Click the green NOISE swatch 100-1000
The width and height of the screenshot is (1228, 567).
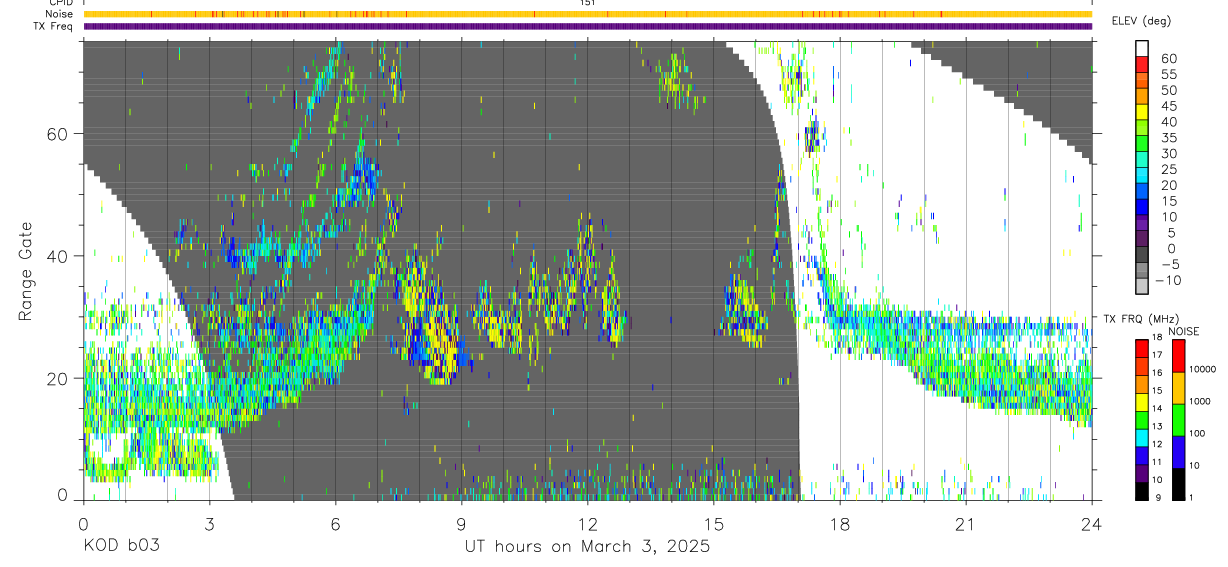click(1178, 418)
